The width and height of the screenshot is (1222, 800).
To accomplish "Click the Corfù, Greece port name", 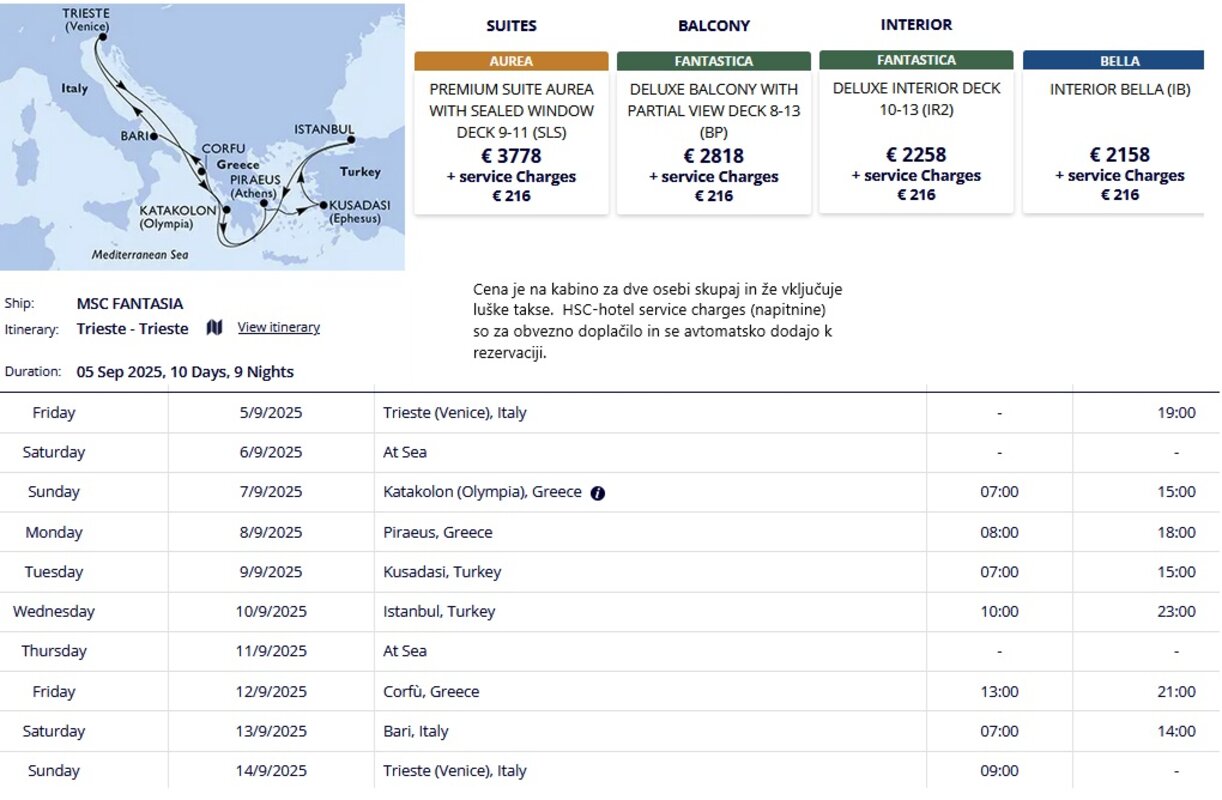I will [x=431, y=692].
